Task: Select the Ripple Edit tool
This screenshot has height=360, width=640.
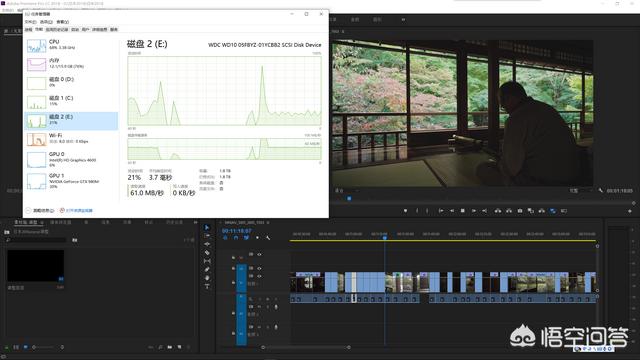Action: [x=207, y=244]
